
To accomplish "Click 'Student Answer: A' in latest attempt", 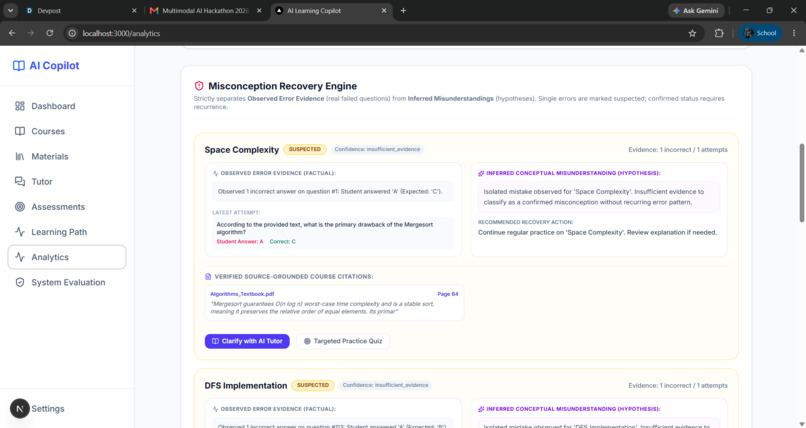I will [x=240, y=241].
